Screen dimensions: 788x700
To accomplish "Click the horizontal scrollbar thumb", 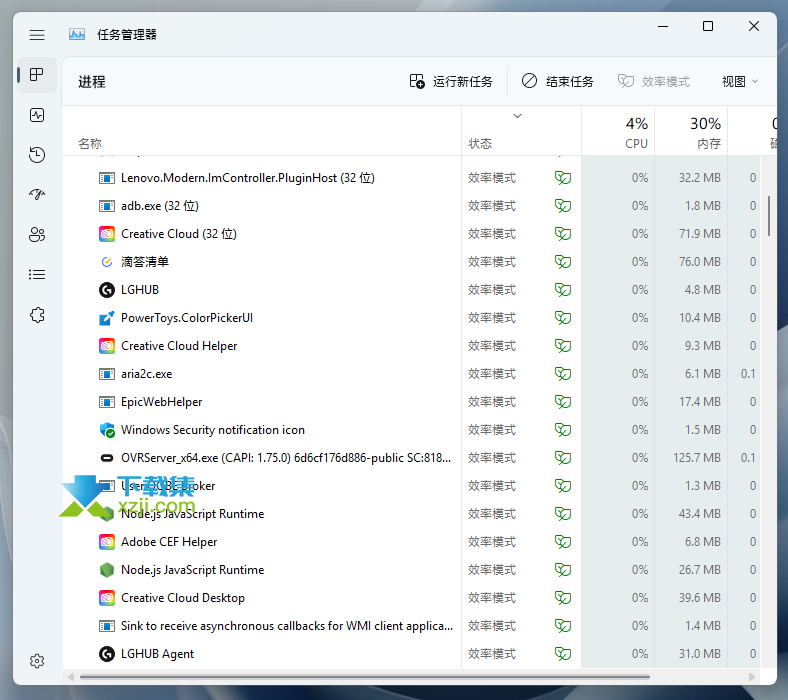I will click(x=365, y=677).
